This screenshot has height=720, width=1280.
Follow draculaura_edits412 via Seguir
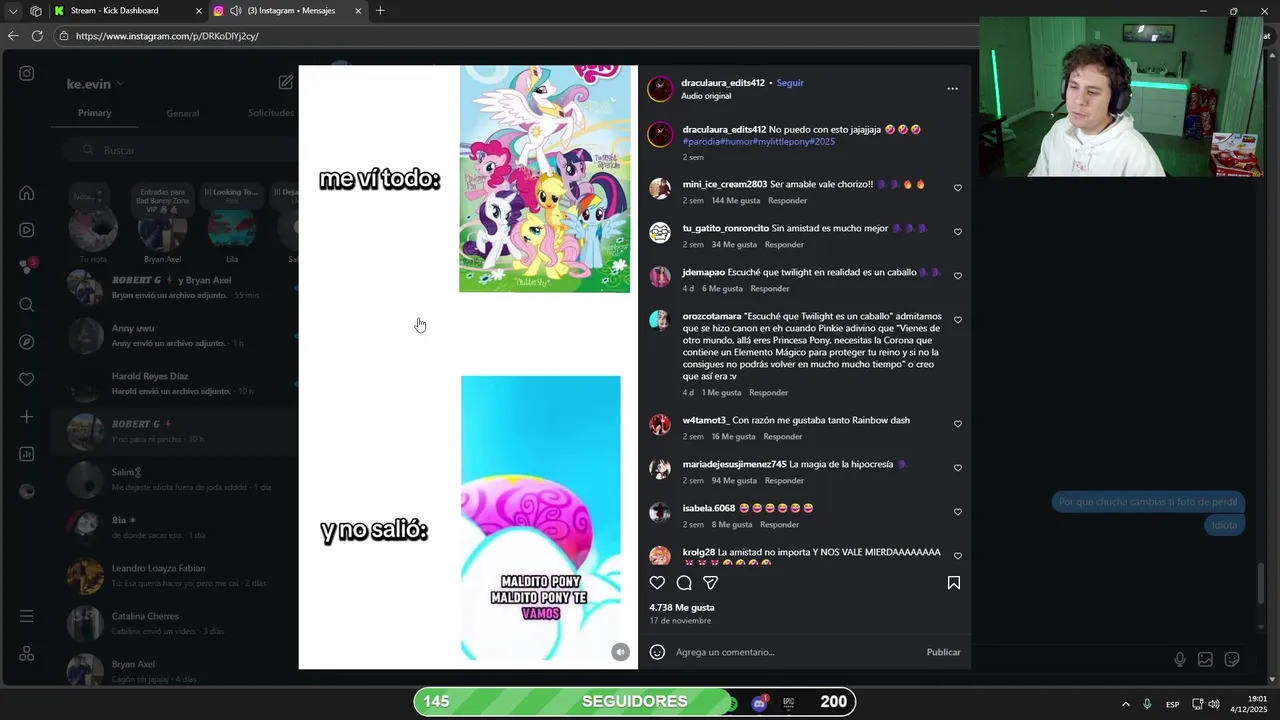[x=790, y=83]
